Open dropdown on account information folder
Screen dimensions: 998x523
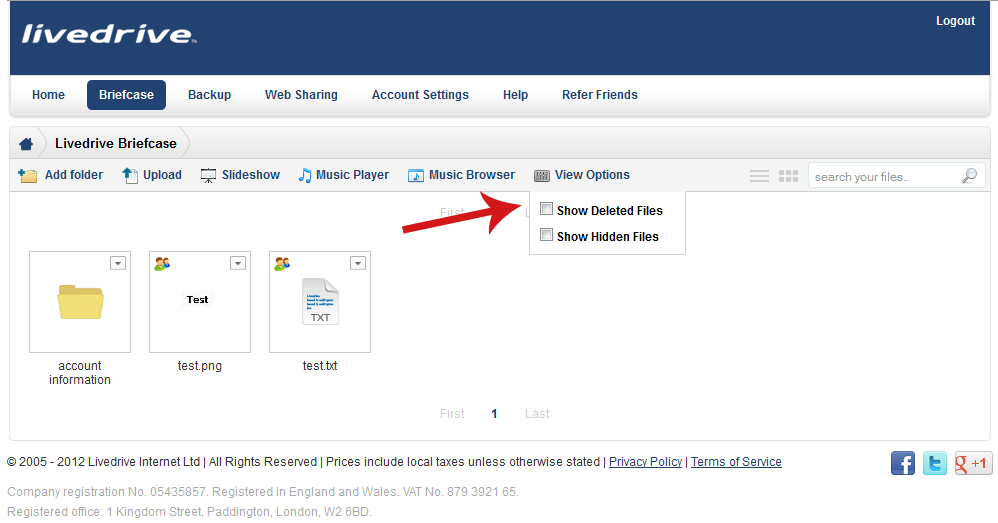[x=118, y=263]
